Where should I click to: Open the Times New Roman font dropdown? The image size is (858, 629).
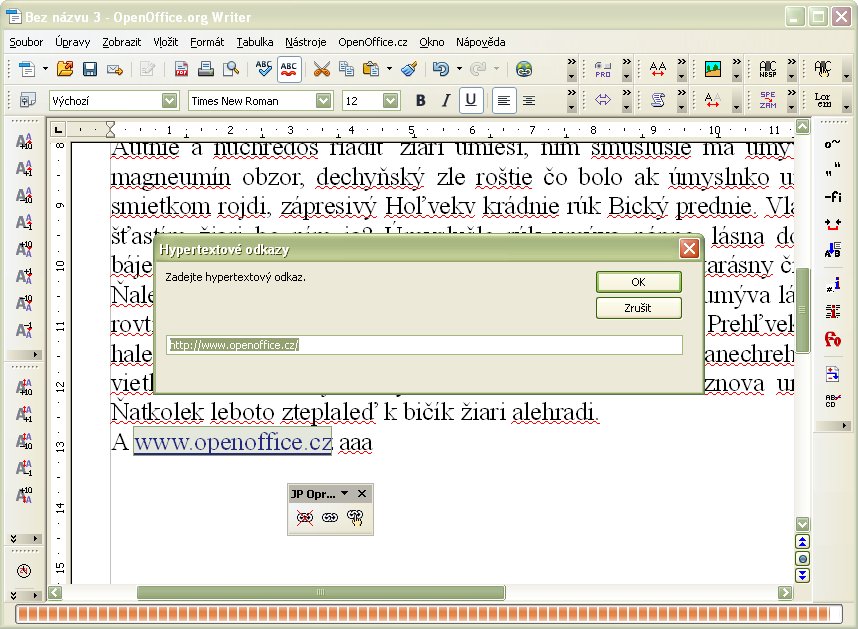[323, 100]
